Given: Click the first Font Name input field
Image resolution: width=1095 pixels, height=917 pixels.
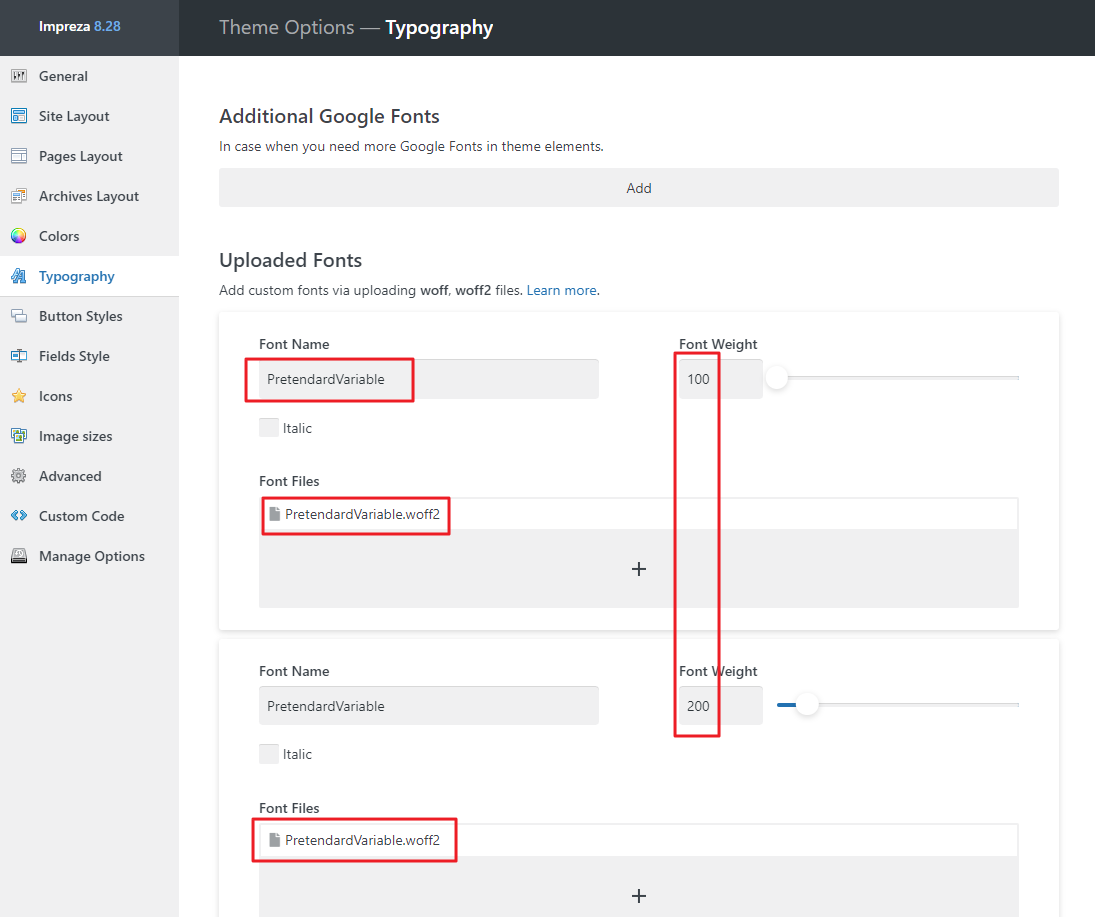Looking at the screenshot, I should tap(428, 379).
